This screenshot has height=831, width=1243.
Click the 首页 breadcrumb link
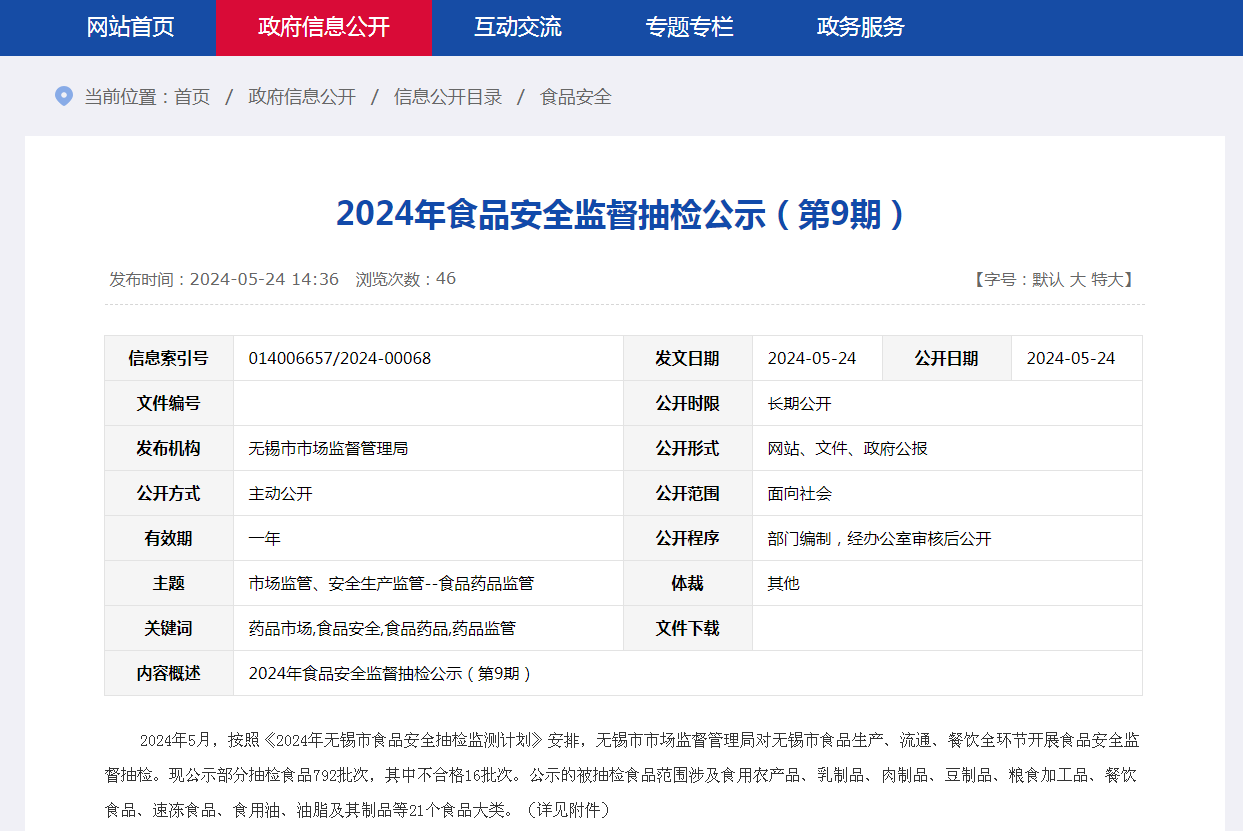(192, 97)
